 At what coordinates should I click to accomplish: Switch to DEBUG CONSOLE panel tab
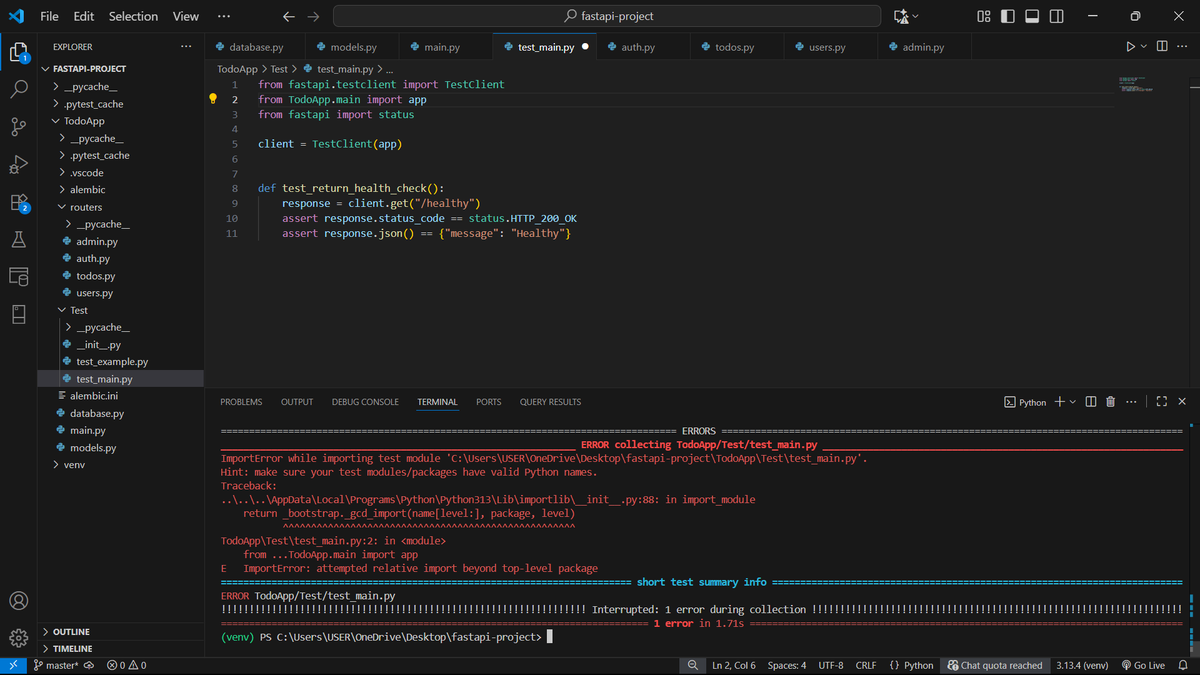pyautogui.click(x=365, y=402)
